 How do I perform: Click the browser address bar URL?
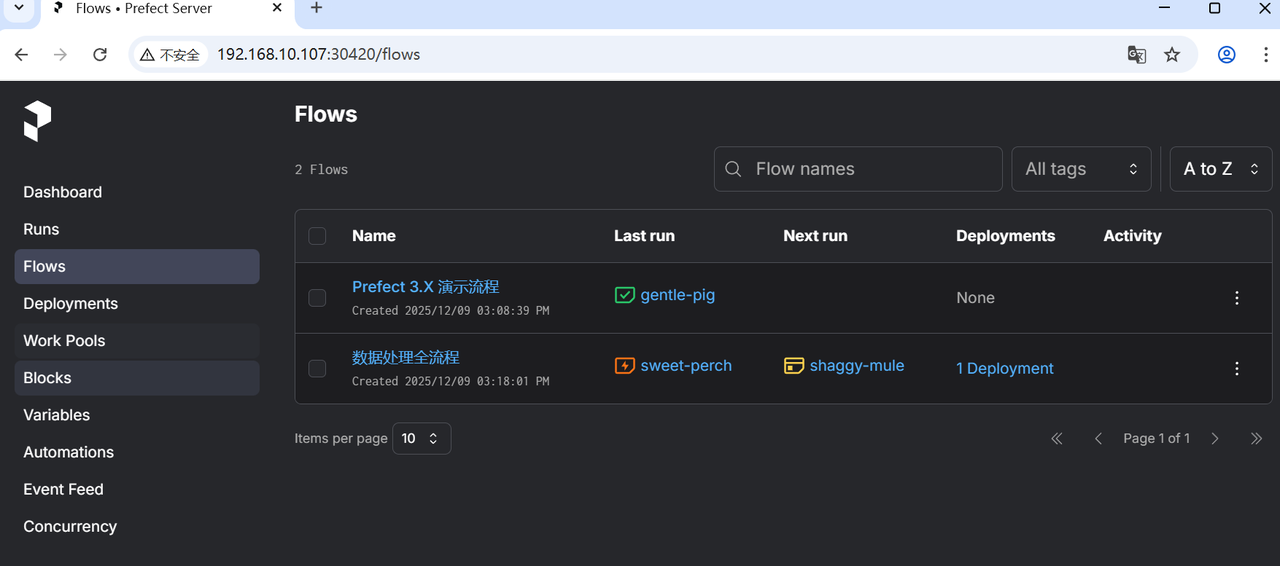318,55
